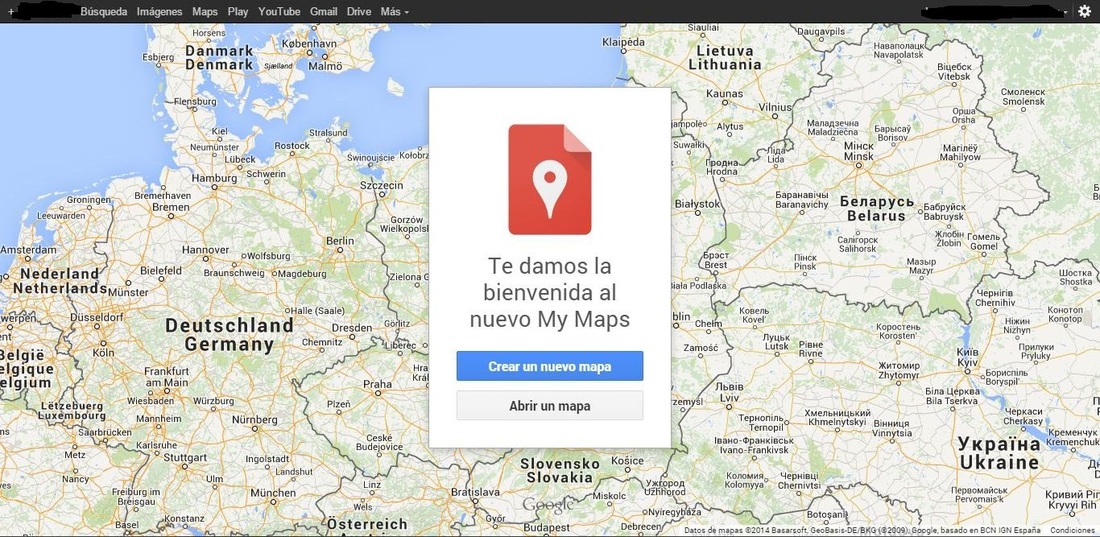
Task: Click the Rostock city label
Action: coord(292,145)
